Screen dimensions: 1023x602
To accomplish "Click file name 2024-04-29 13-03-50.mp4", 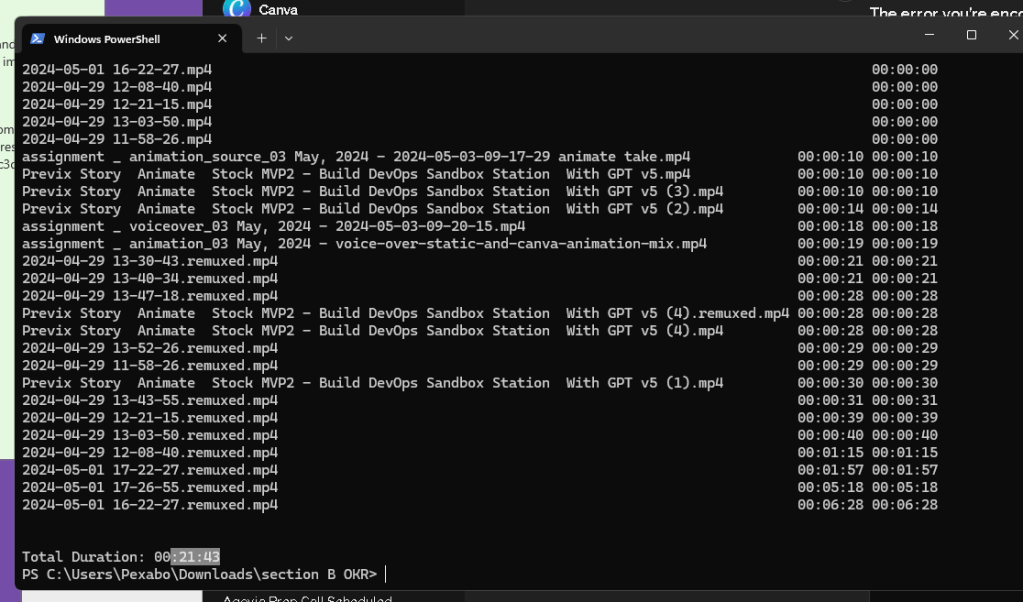I will (117, 122).
